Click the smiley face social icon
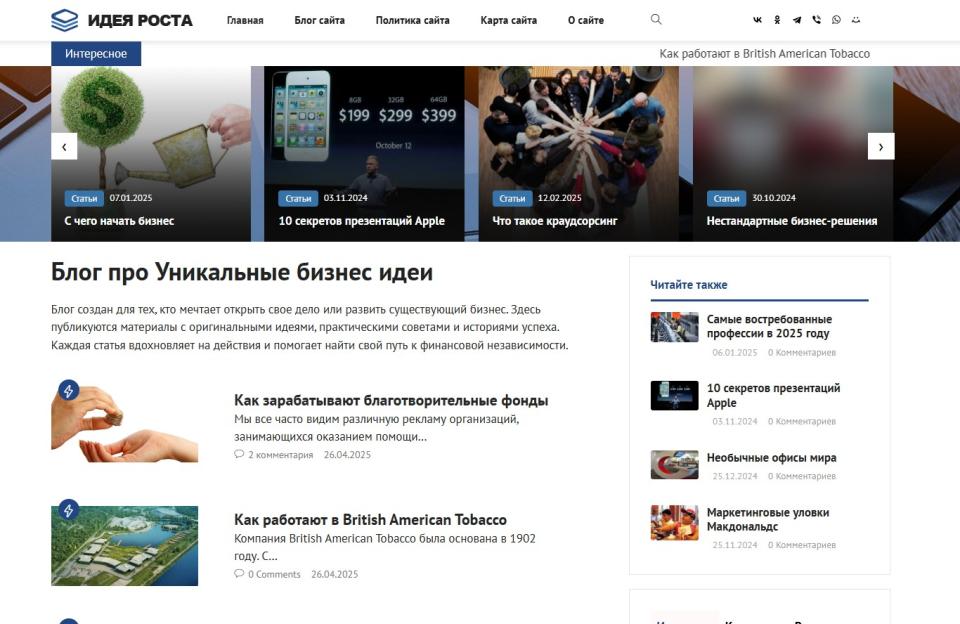This screenshot has height=624, width=960. 856,20
